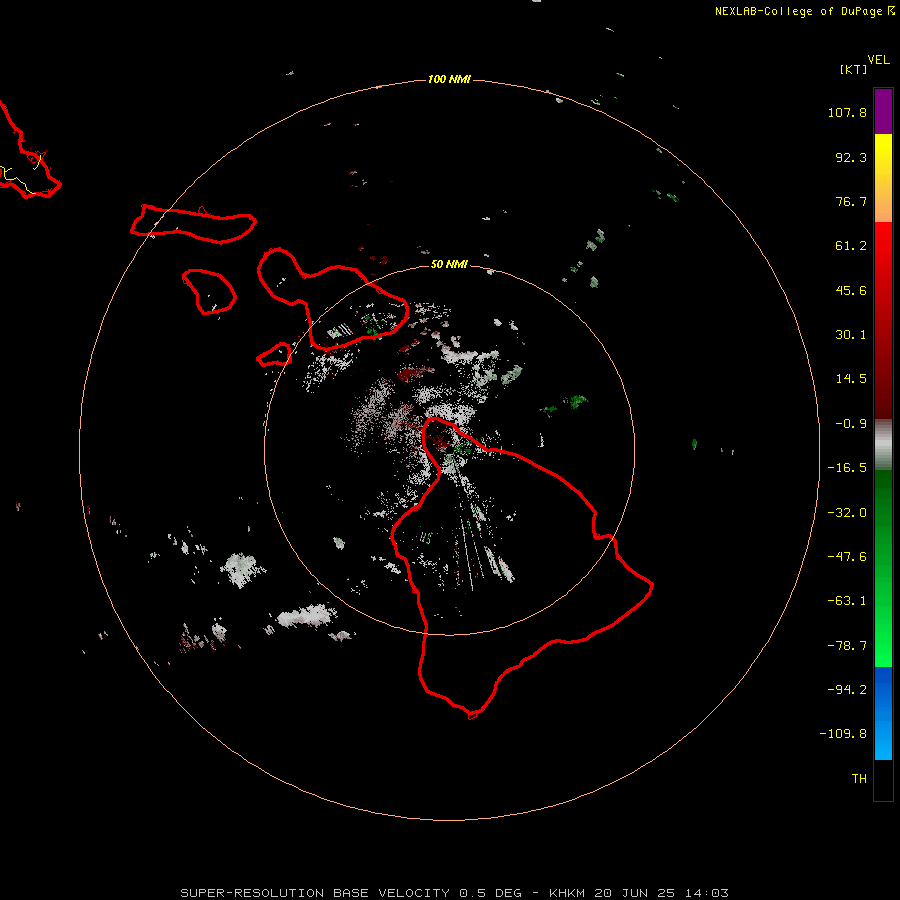Click the 107.8 velocity scale value
The width and height of the screenshot is (900, 900).
click(x=847, y=112)
